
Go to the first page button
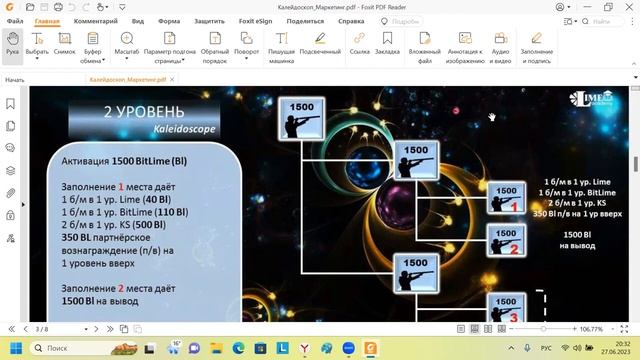(12, 329)
